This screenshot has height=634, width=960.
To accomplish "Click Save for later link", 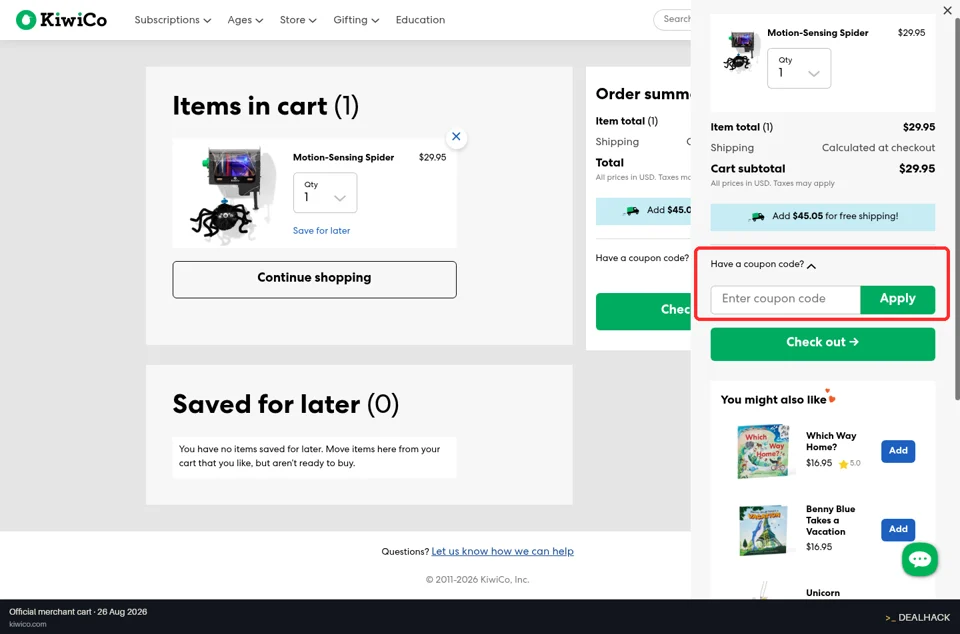I will coord(321,231).
